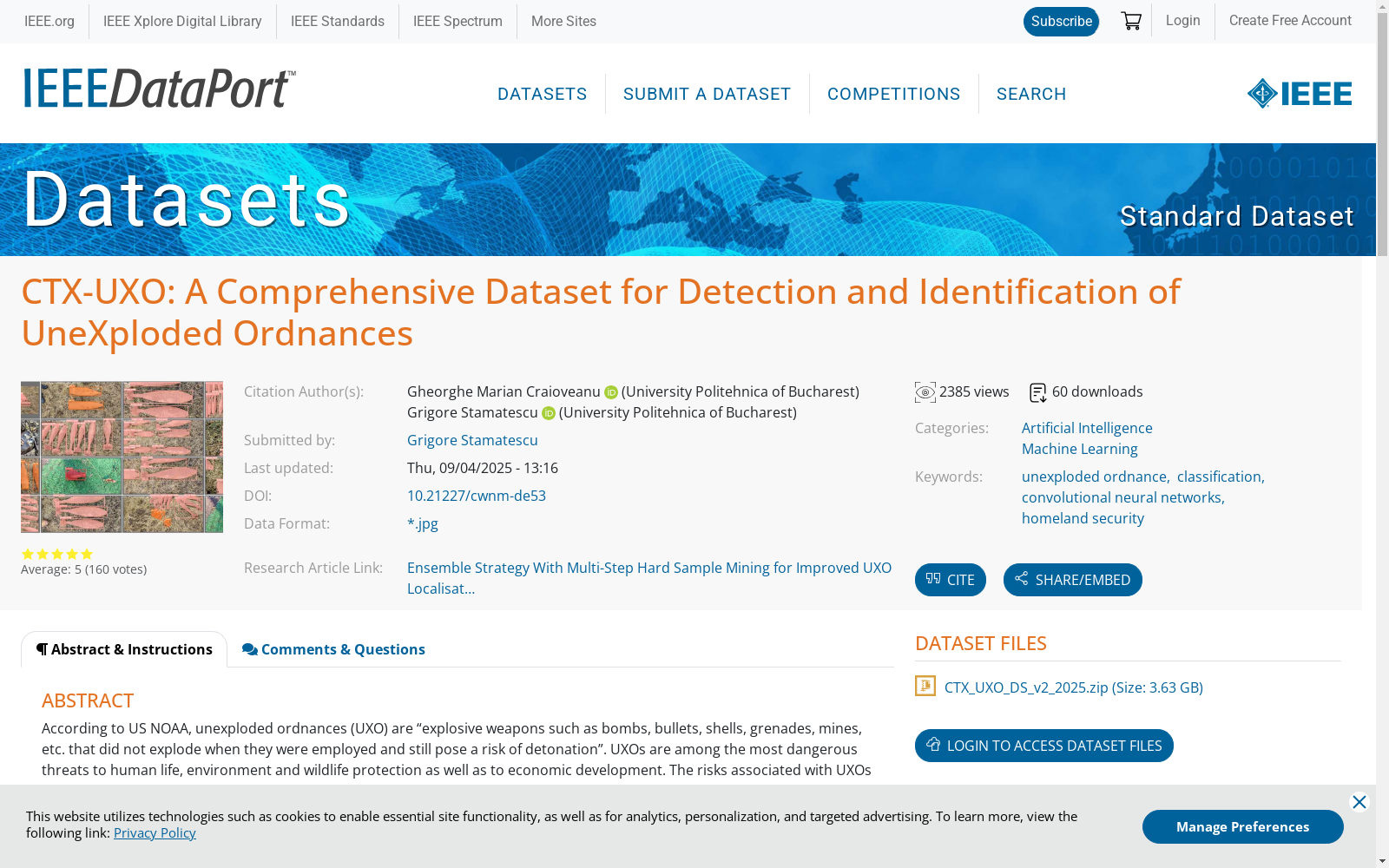1389x868 pixels.
Task: Select keyword classification
Action: (x=1220, y=477)
